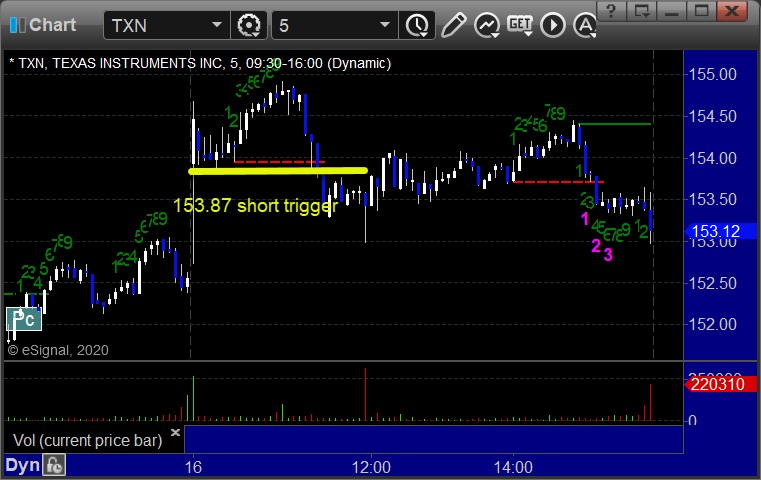Select the yellow short trigger line
The width and height of the screenshot is (761, 480).
278,170
